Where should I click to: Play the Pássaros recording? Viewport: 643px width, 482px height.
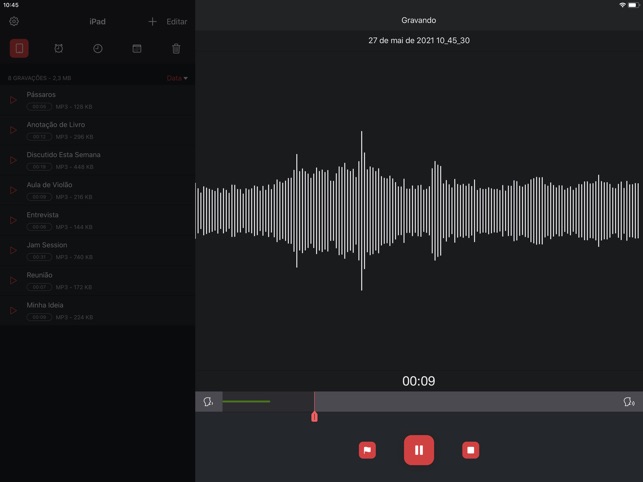pyautogui.click(x=13, y=100)
